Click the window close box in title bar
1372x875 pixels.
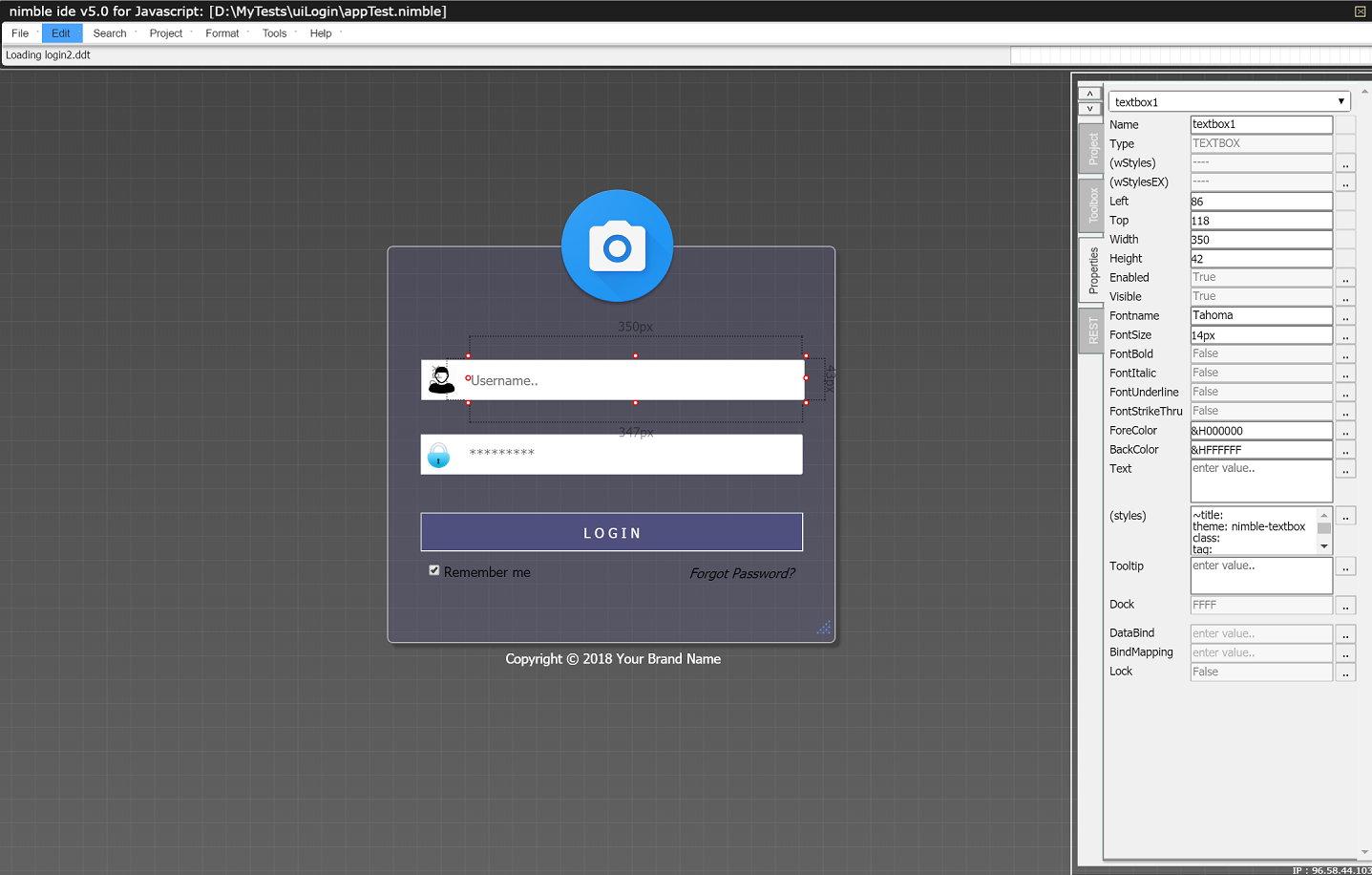click(x=1360, y=11)
